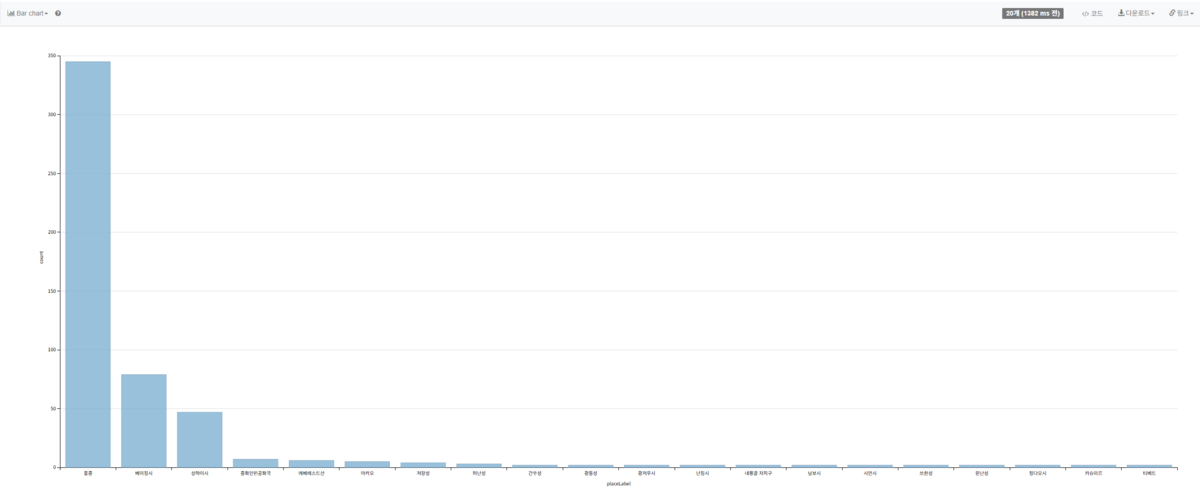Click the small 중화인민공화국 bar
The width and height of the screenshot is (1200, 491).
click(256, 463)
